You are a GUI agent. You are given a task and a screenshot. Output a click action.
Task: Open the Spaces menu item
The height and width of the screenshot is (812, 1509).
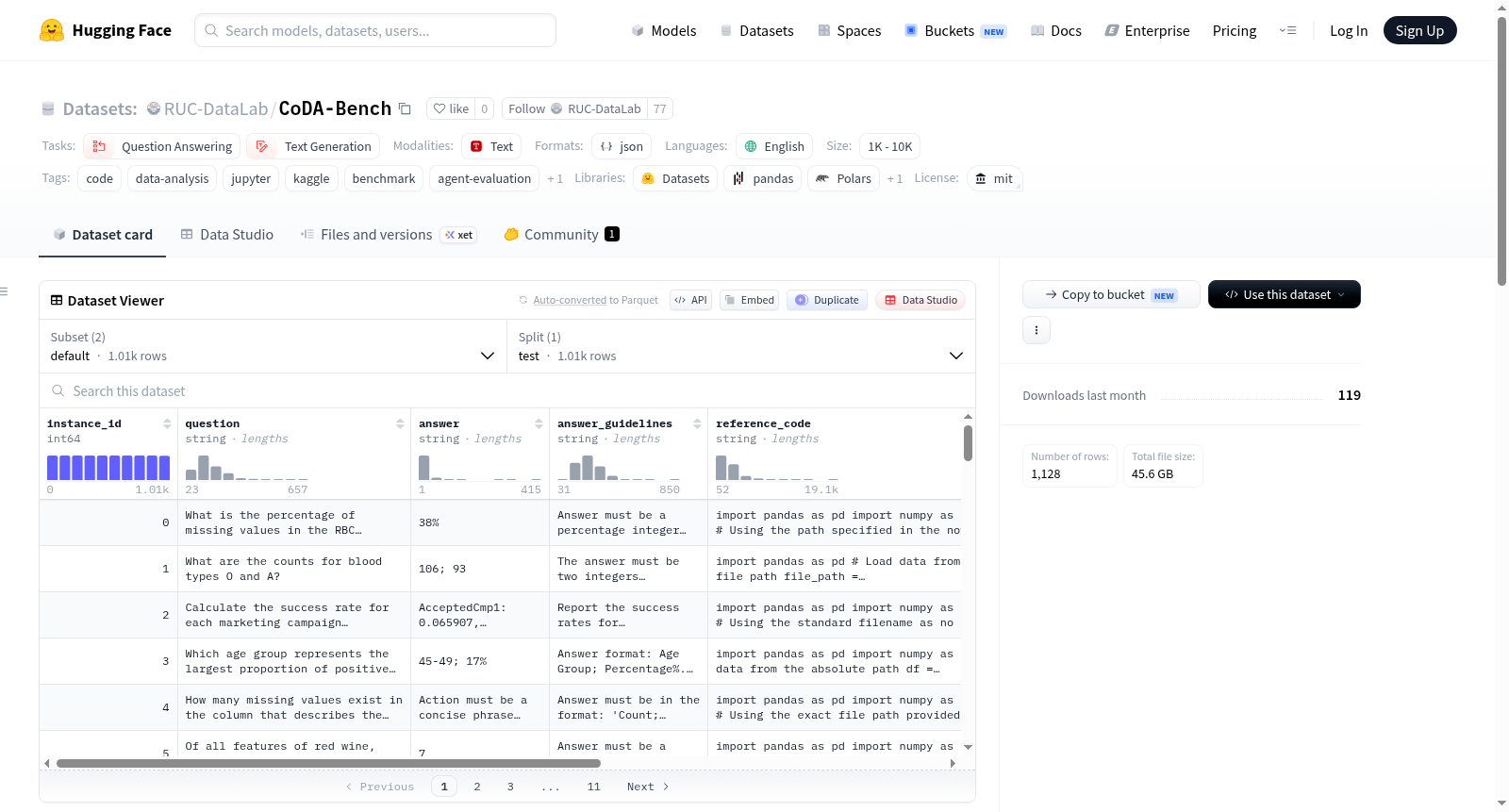(x=850, y=30)
